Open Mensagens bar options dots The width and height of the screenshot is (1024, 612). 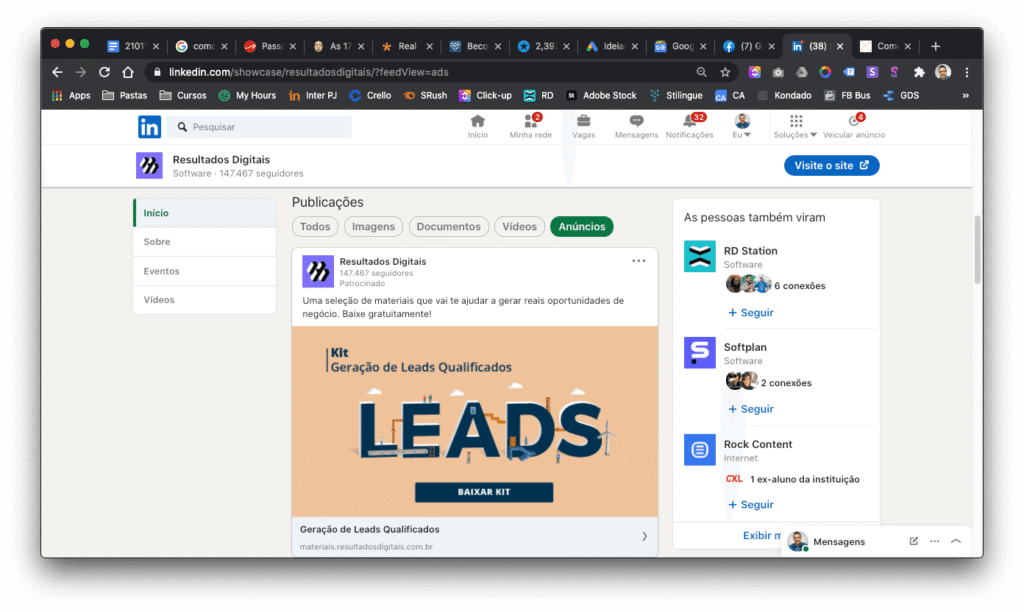coord(935,541)
